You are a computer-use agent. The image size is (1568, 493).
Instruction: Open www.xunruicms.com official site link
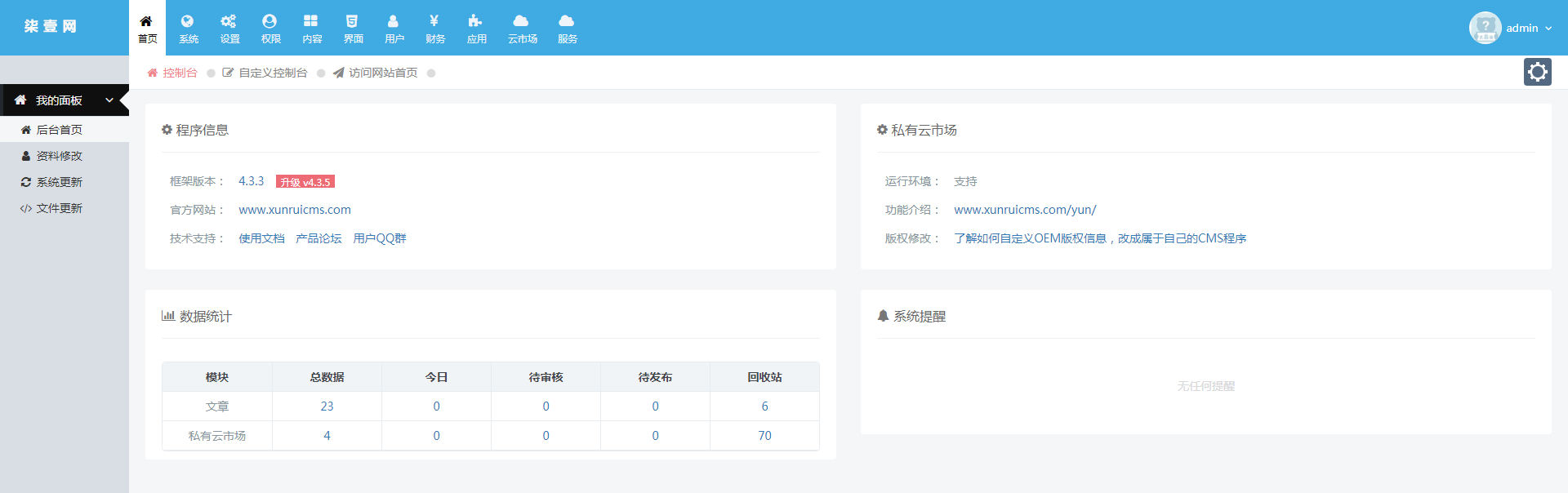coord(295,210)
